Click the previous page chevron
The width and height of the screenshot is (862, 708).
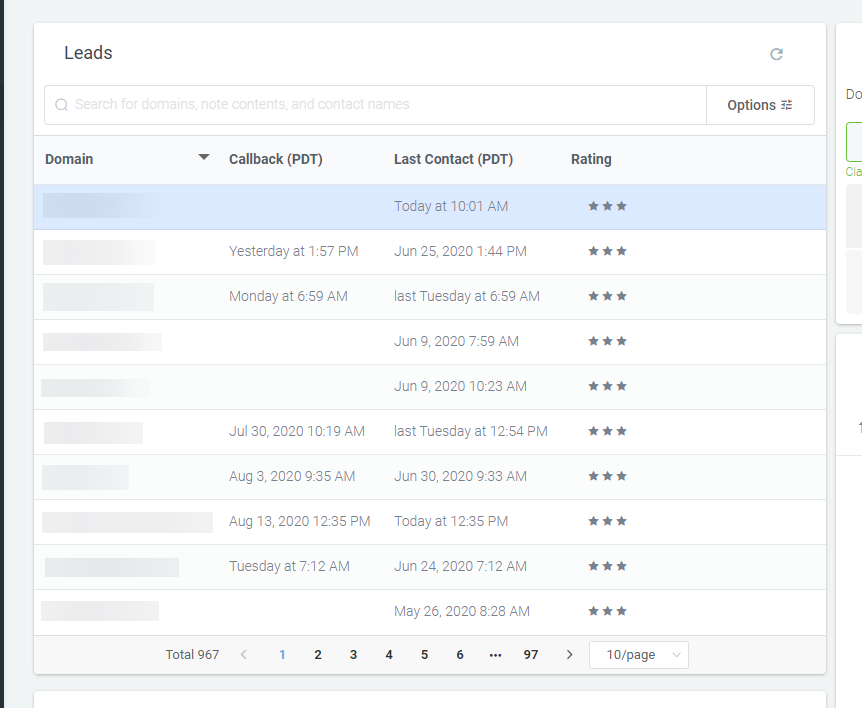click(243, 654)
